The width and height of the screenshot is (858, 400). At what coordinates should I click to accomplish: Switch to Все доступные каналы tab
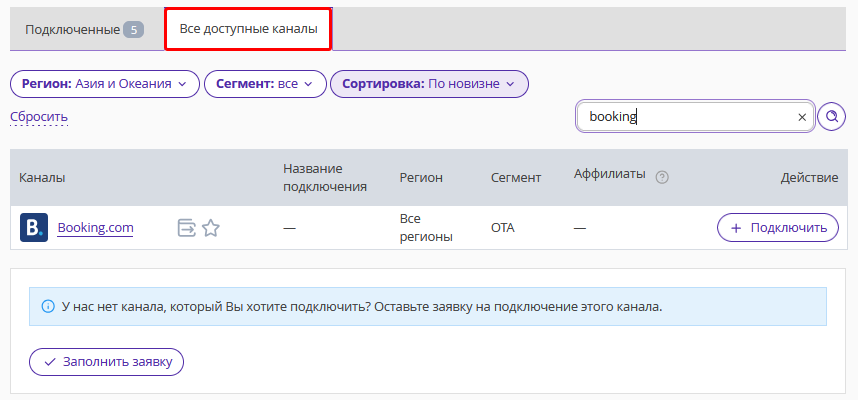248,30
